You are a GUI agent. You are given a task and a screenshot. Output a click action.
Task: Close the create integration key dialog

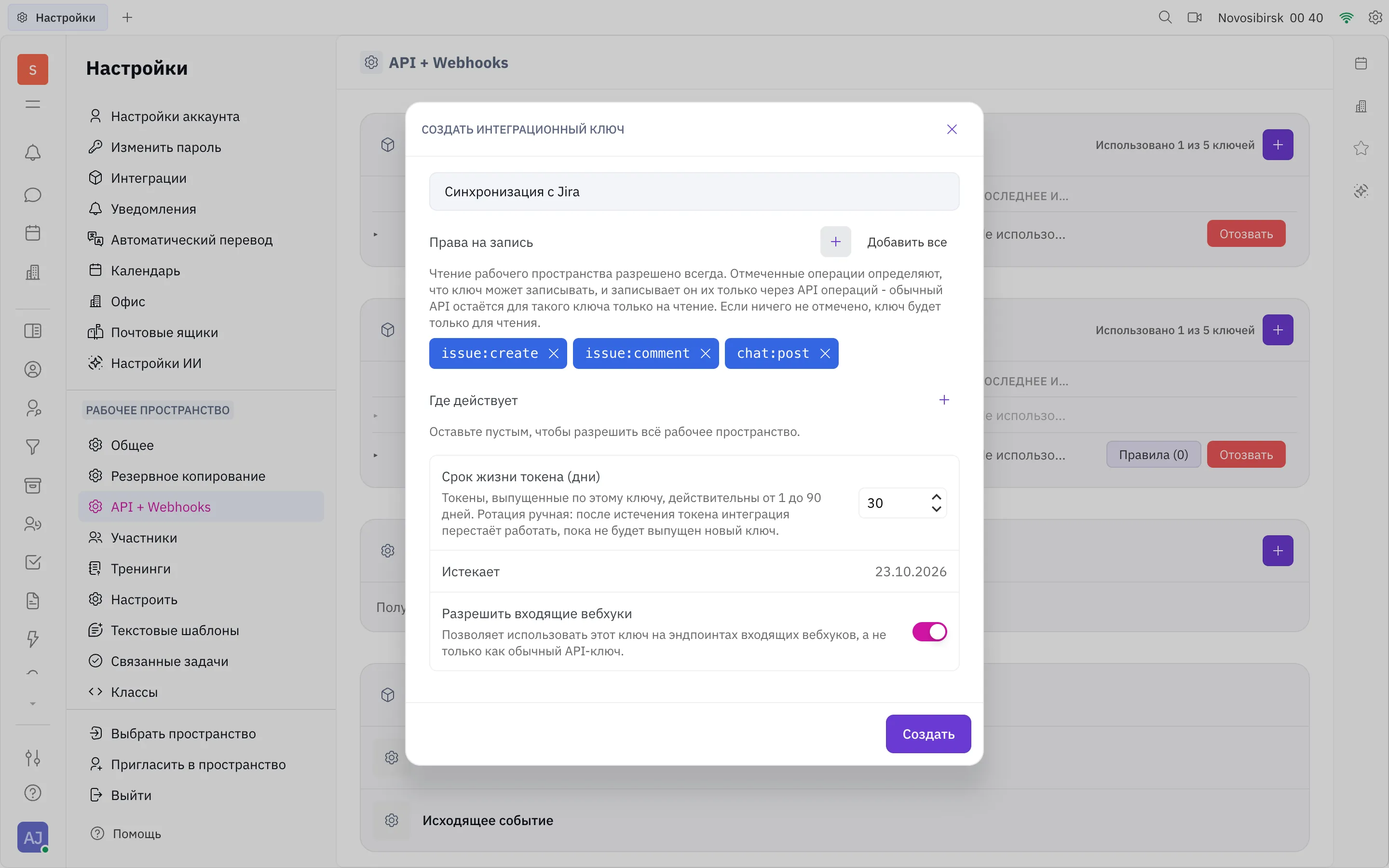952,129
